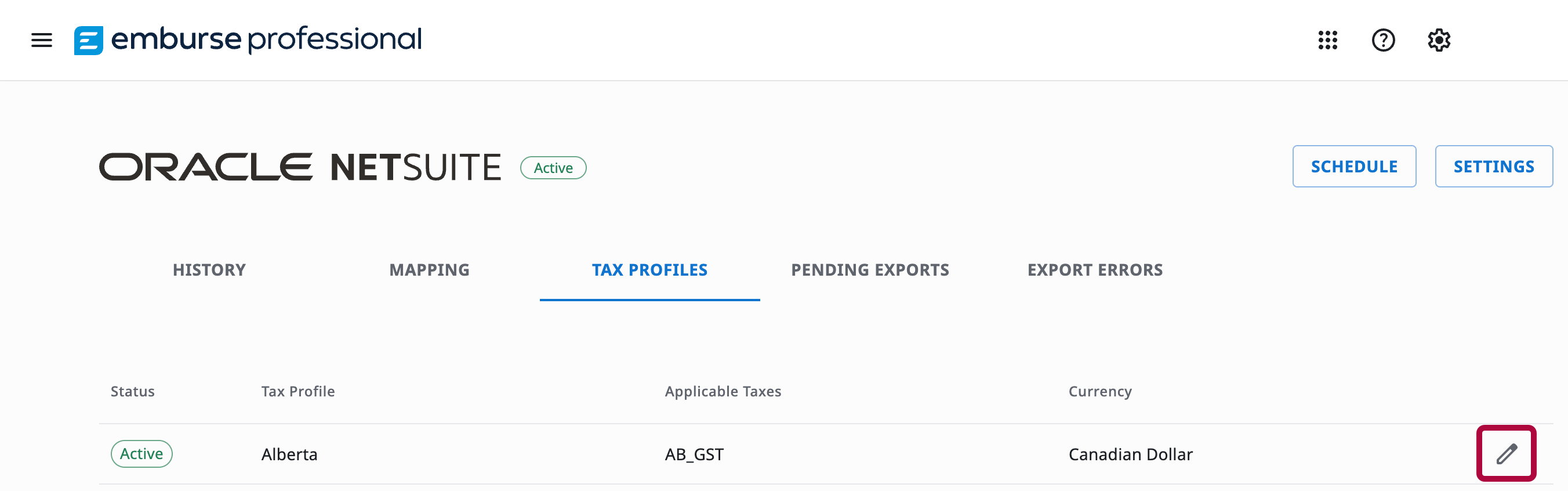Click the Emburse logo icon
1568x491 pixels.
[x=88, y=40]
